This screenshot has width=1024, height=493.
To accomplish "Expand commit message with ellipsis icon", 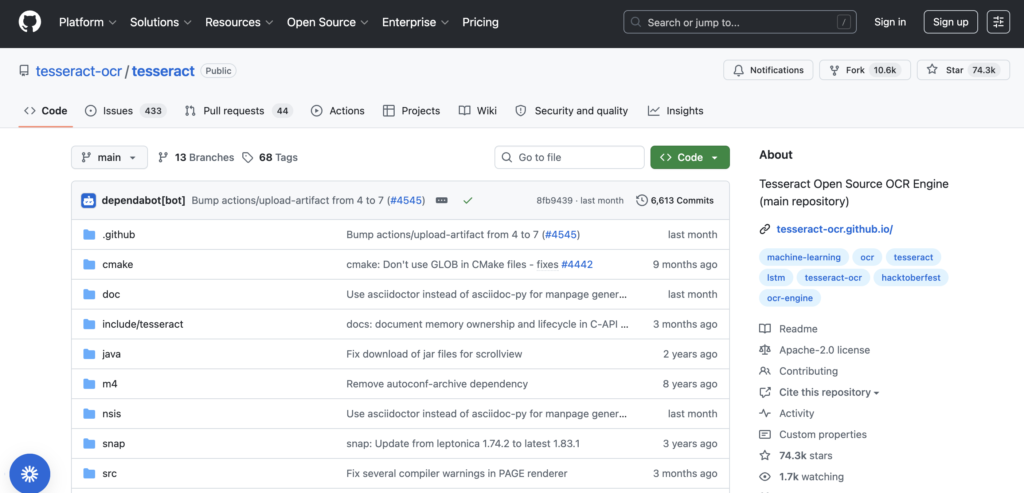I will pyautogui.click(x=441, y=200).
